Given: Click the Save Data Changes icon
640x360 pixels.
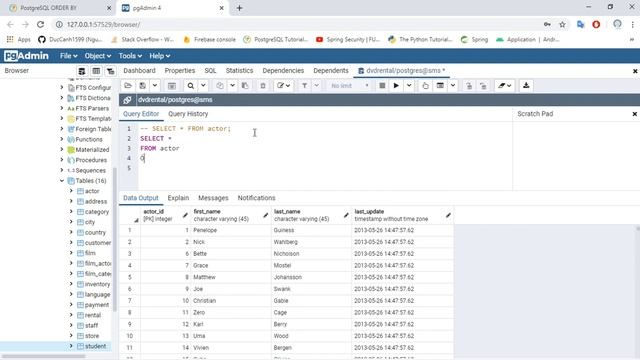Looking at the screenshot, I should click(172, 86).
